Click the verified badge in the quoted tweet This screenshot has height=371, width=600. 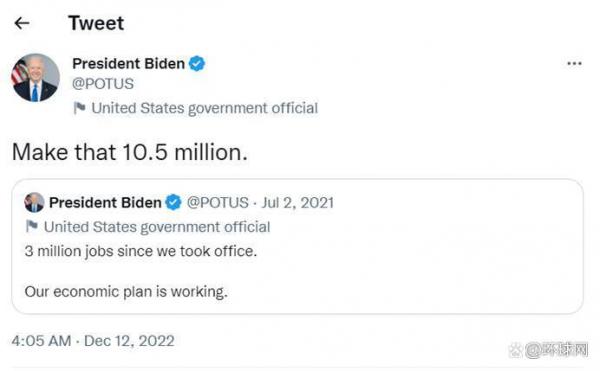click(x=173, y=202)
